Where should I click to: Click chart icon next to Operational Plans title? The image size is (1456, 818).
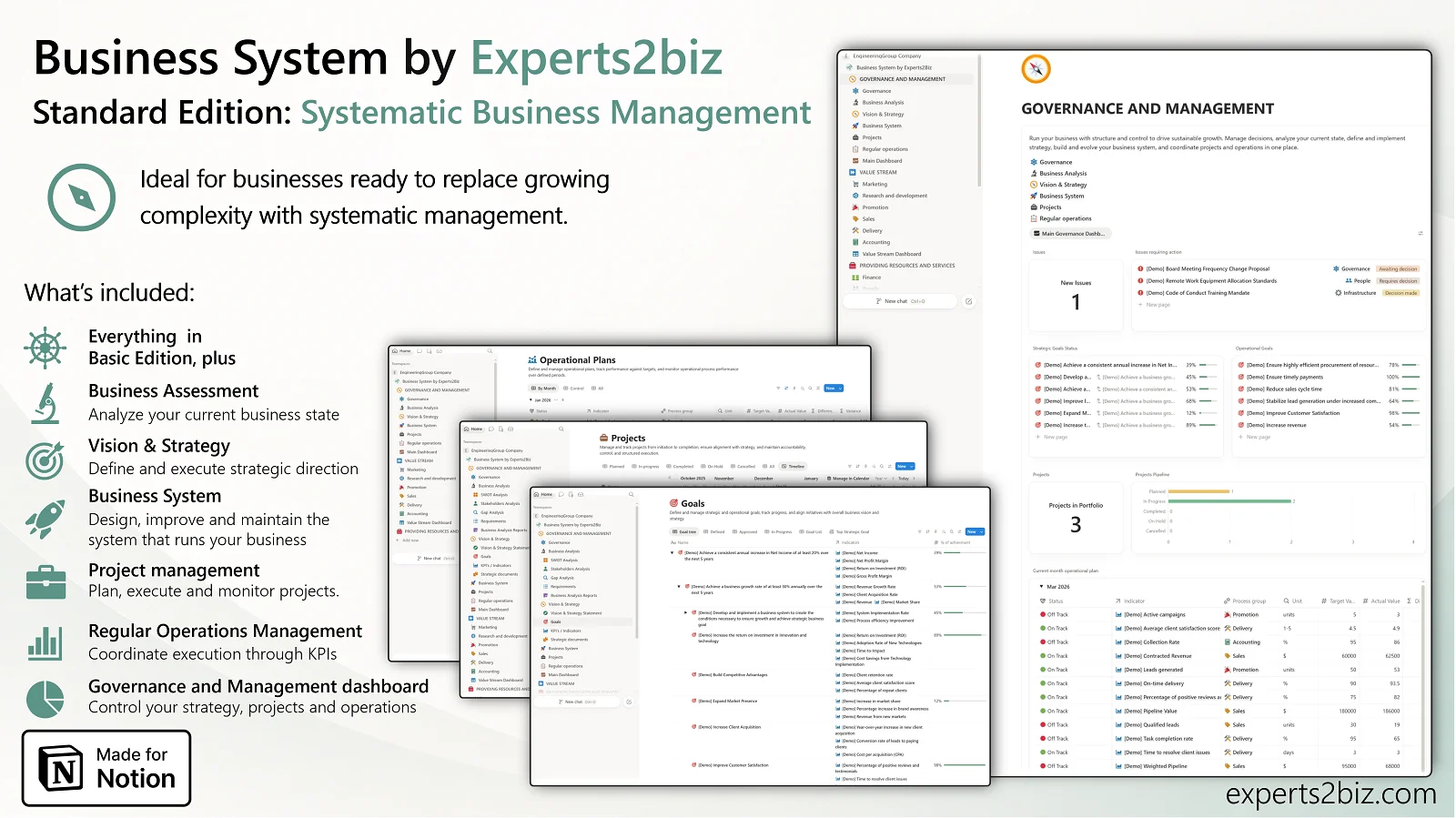532,360
